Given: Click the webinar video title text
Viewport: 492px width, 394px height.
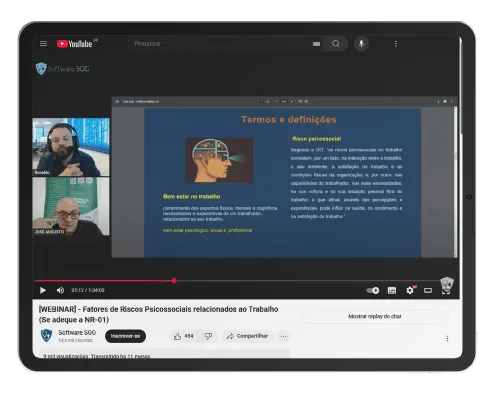Looking at the screenshot, I should click(x=158, y=314).
